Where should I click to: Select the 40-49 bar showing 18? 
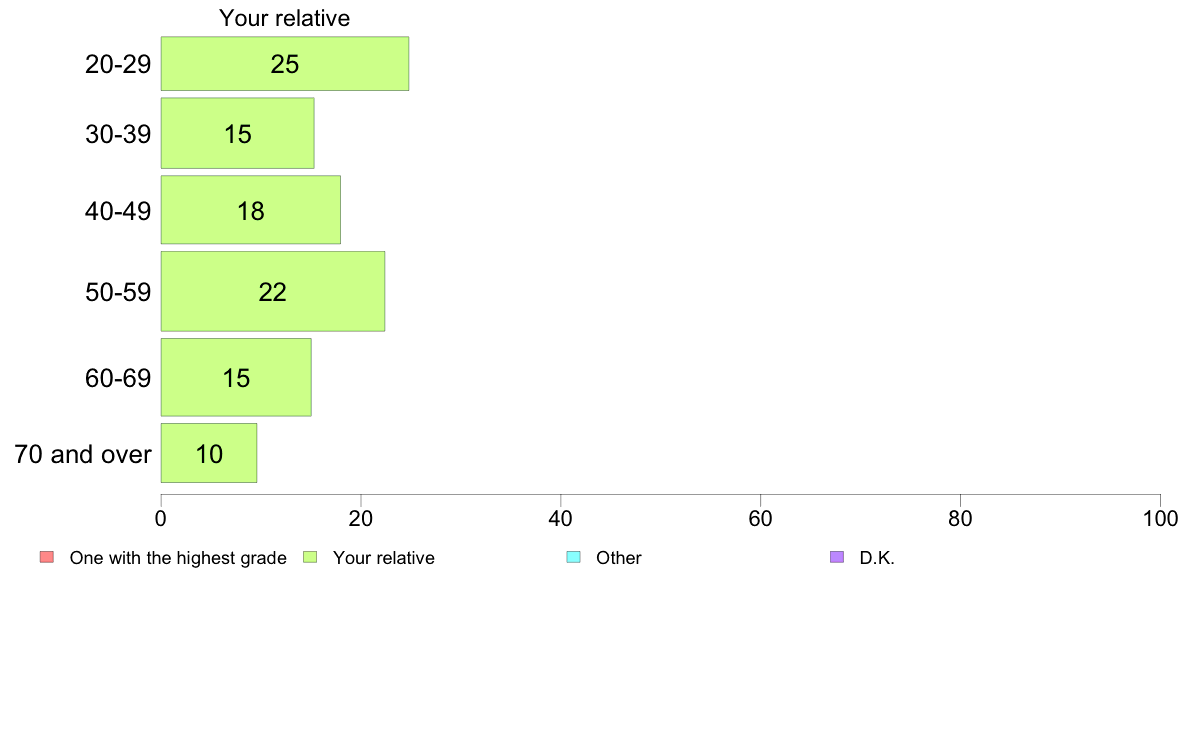click(x=251, y=210)
